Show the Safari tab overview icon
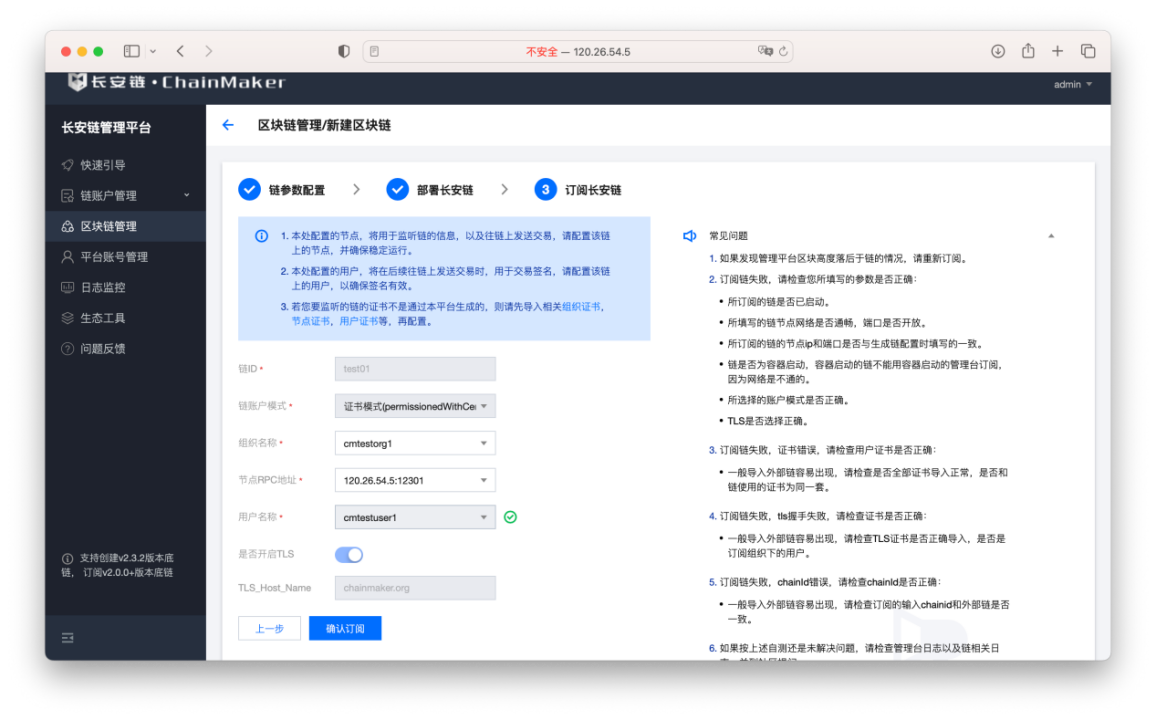This screenshot has height=720, width=1156. click(1087, 51)
